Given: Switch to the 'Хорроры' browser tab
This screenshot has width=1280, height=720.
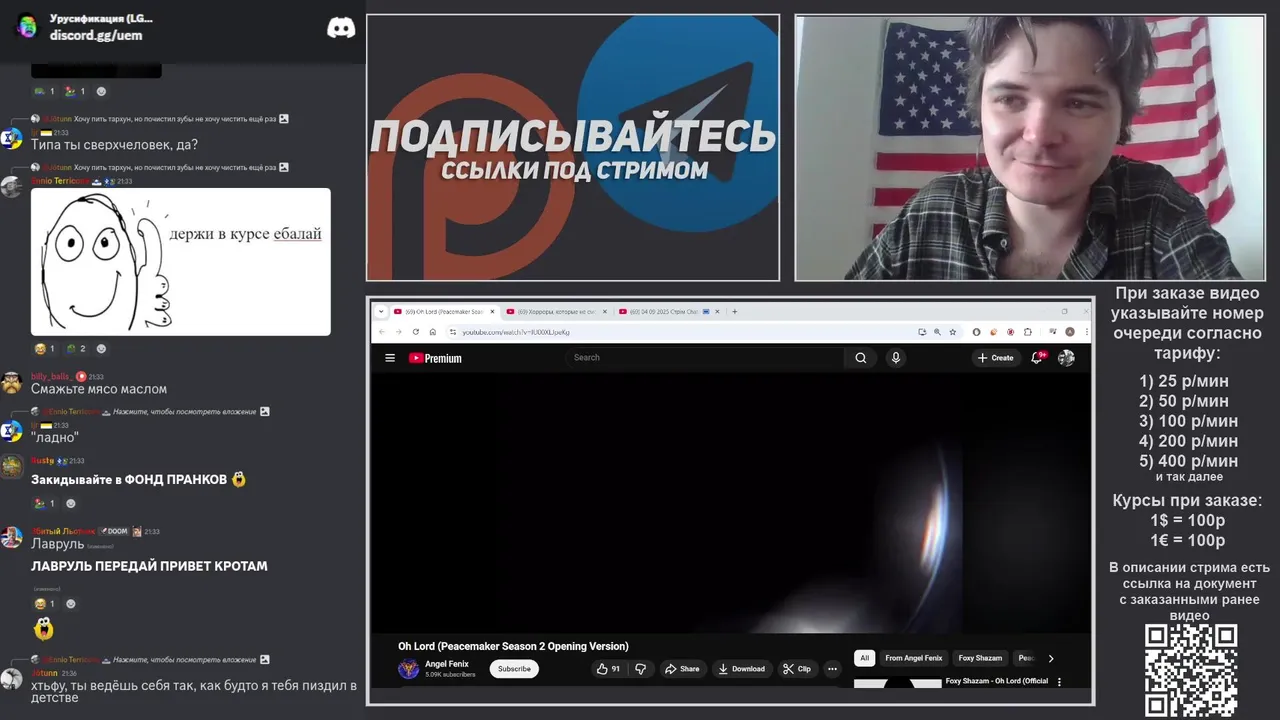Looking at the screenshot, I should click(x=556, y=311).
